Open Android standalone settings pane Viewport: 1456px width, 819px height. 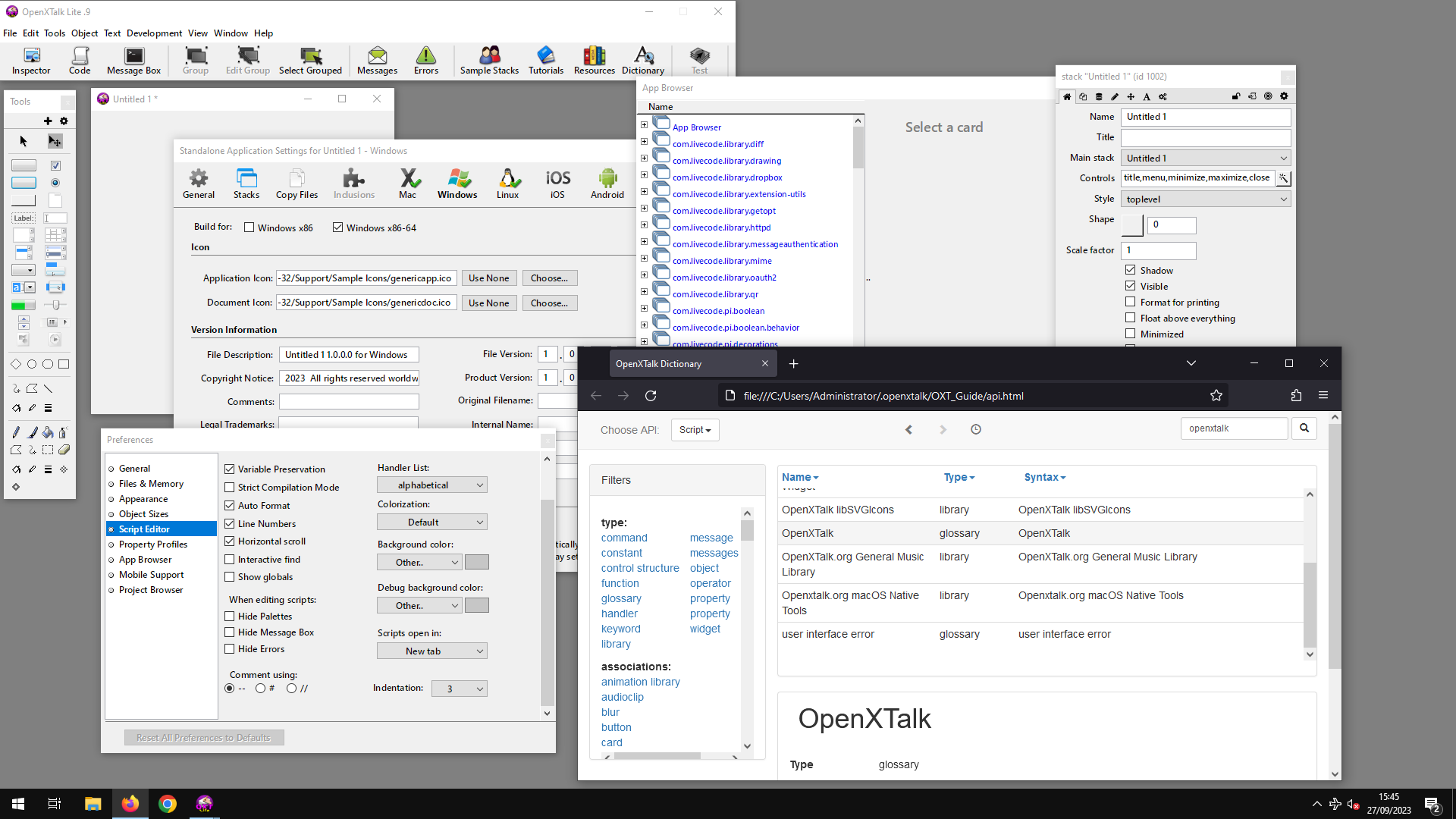[607, 184]
